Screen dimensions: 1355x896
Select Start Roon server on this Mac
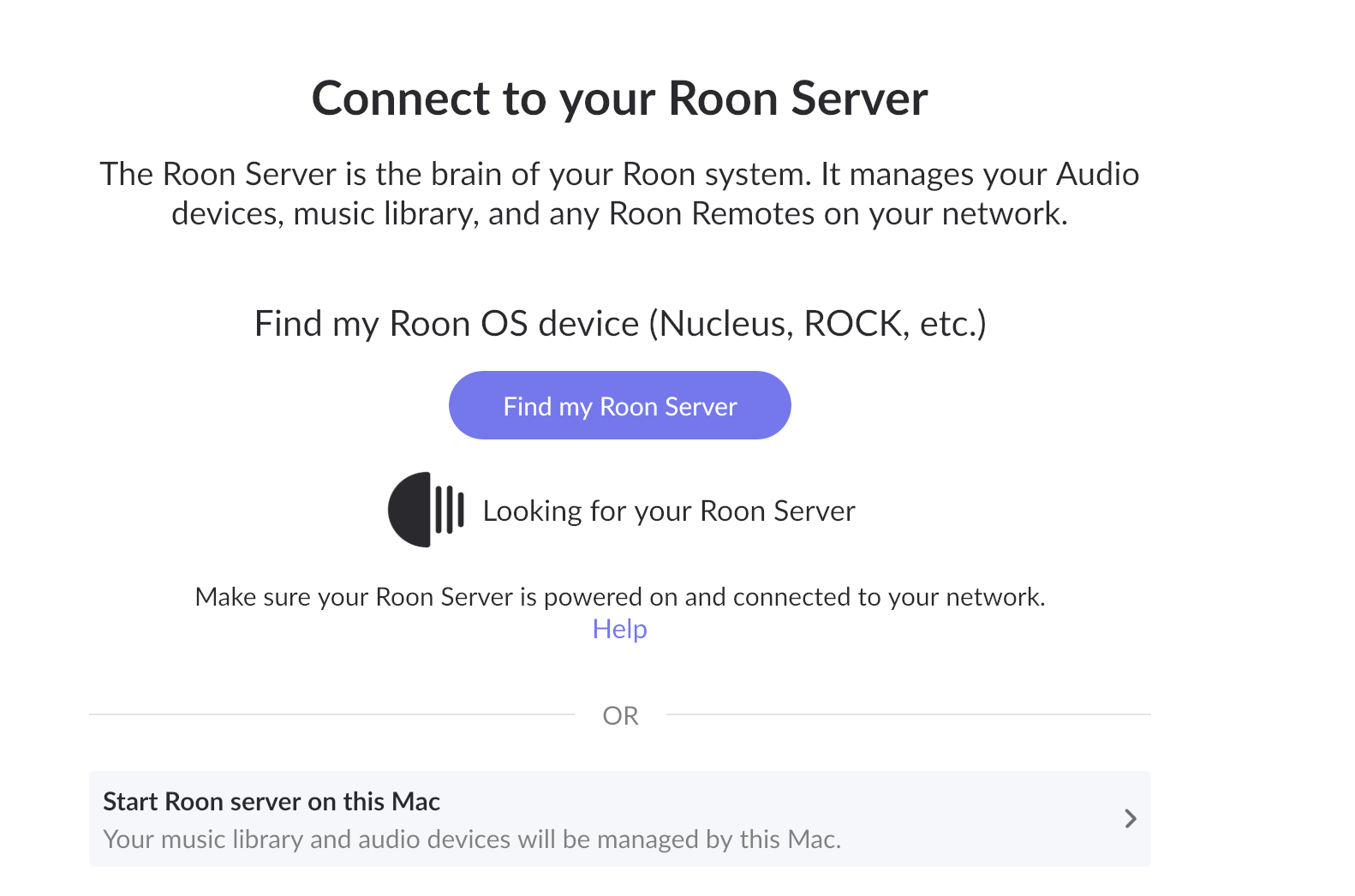(619, 819)
